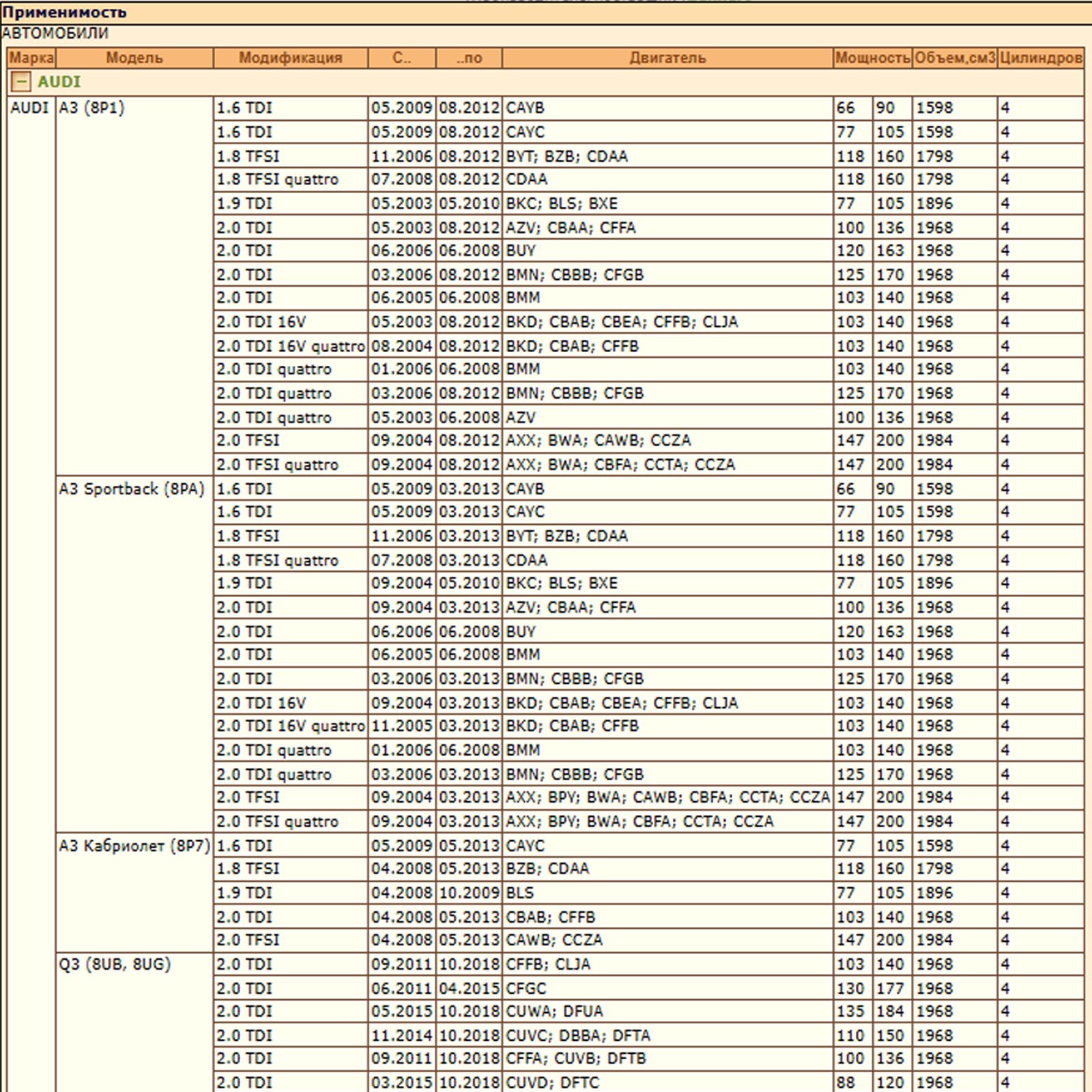Select the CUWA; DFUA engine cell
Image resolution: width=1092 pixels, height=1092 pixels.
[554, 1011]
